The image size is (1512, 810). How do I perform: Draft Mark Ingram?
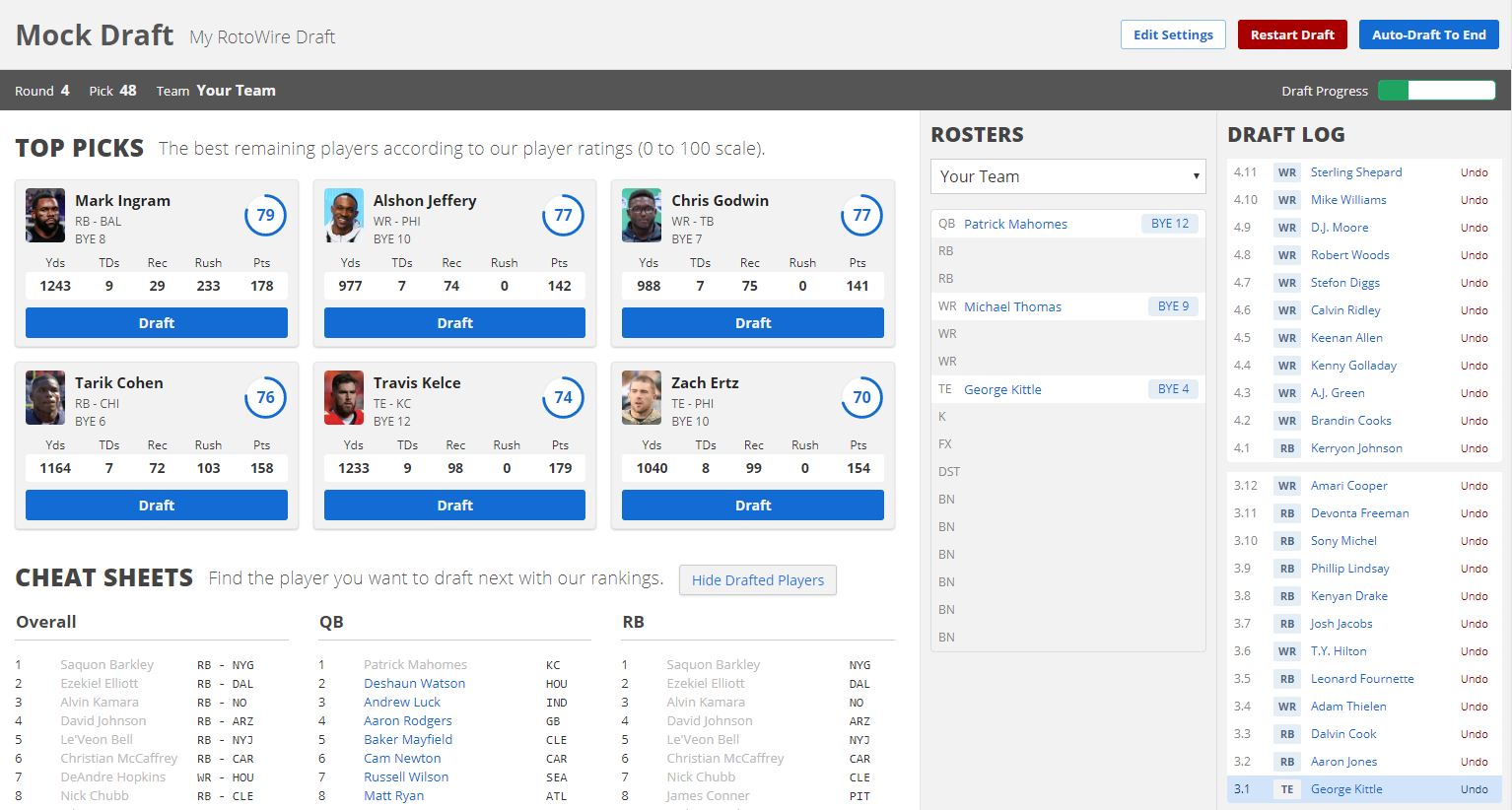click(x=157, y=322)
